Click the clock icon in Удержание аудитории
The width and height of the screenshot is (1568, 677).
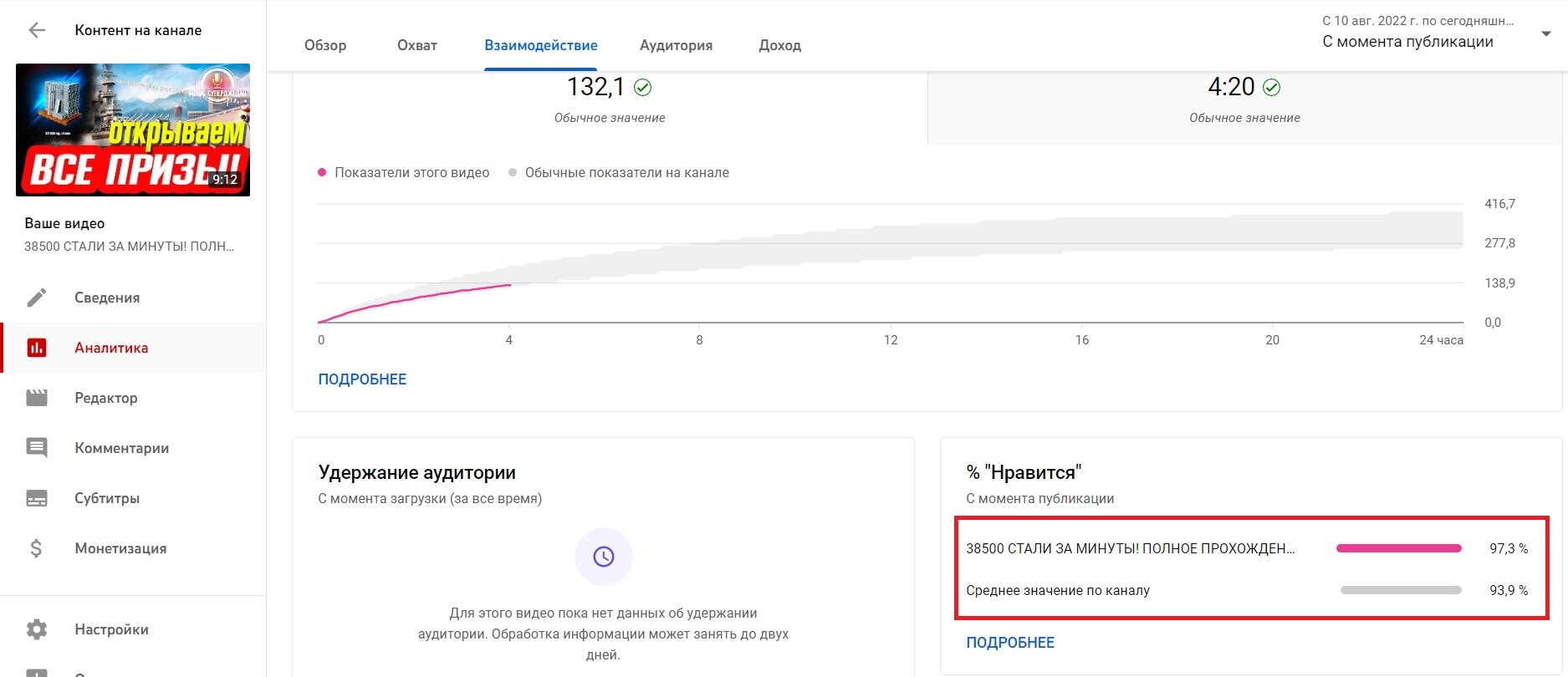coord(604,557)
